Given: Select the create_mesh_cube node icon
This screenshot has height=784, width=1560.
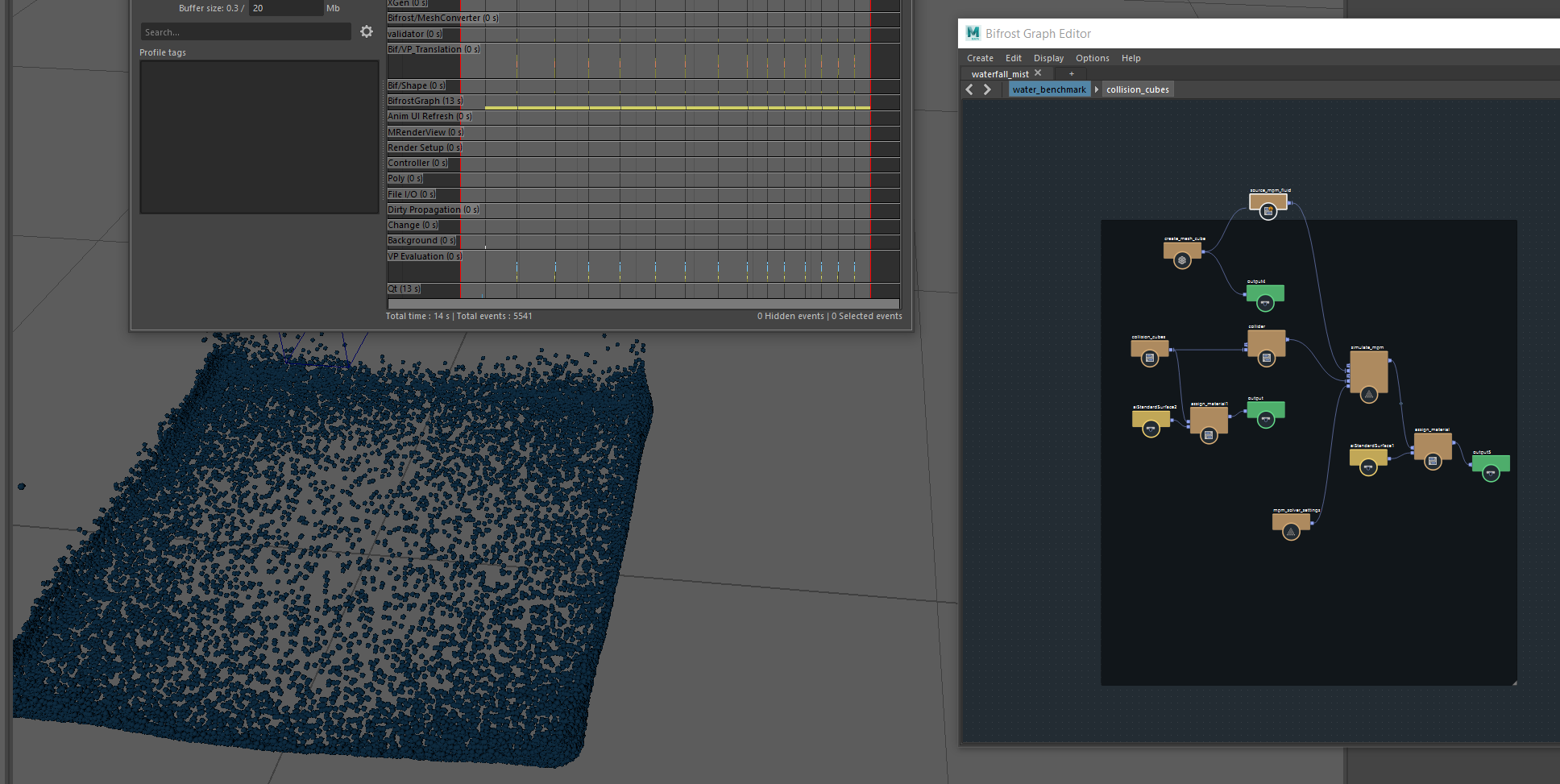Looking at the screenshot, I should 1182,260.
